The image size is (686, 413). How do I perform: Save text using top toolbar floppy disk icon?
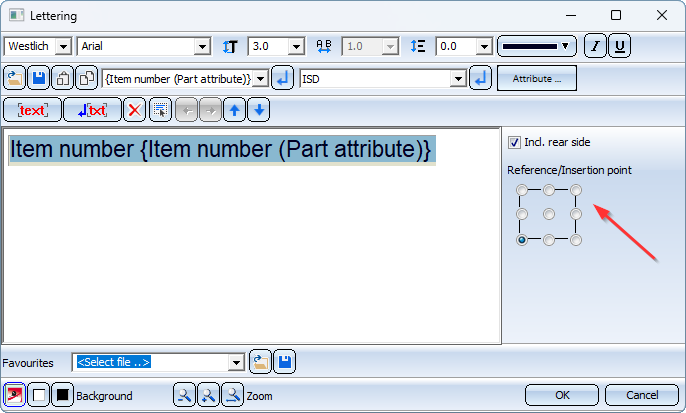38,79
